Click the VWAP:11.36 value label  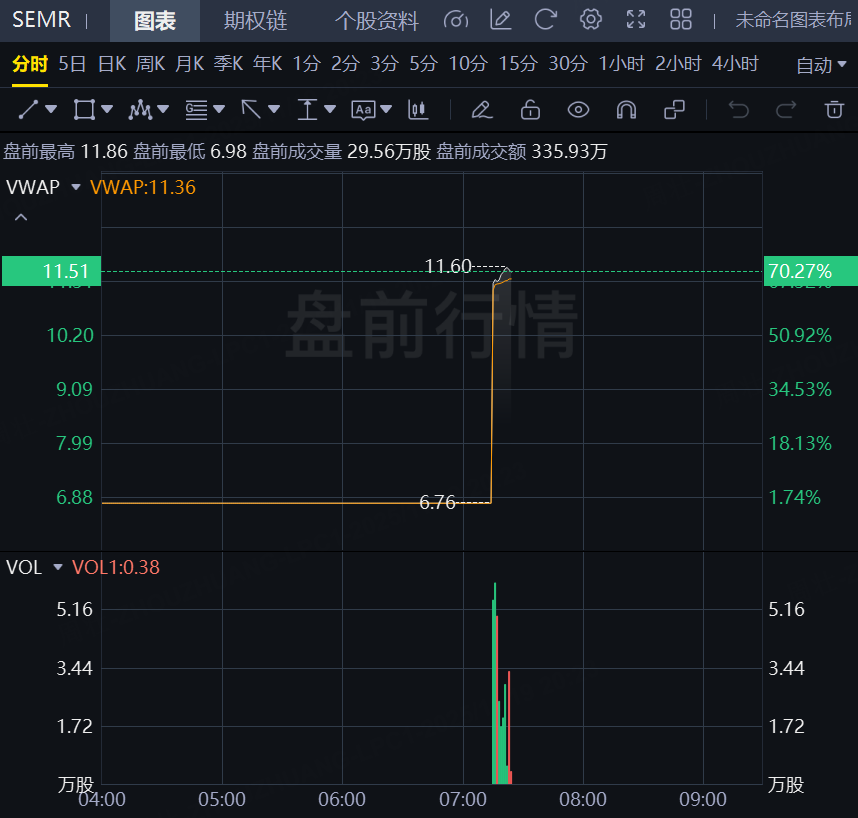pyautogui.click(x=143, y=187)
